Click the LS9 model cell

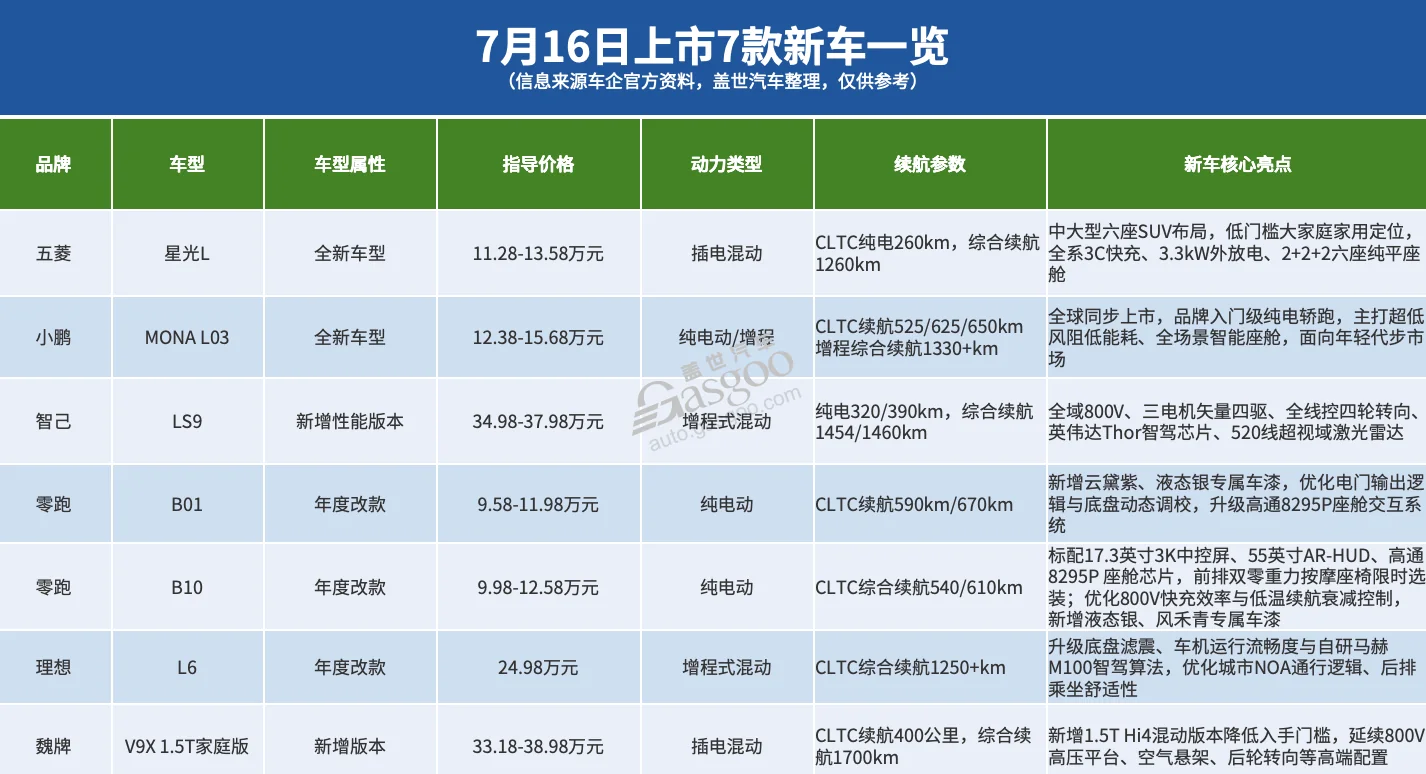[187, 421]
